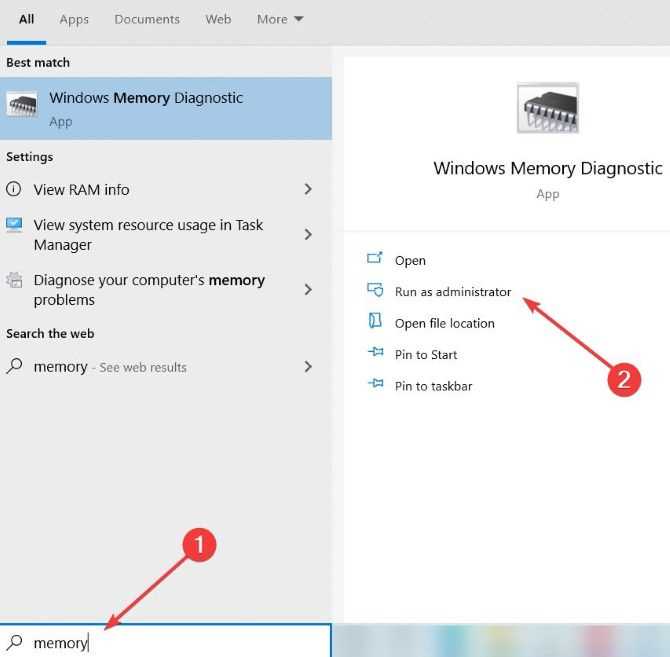
Task: Expand the Task Manager resource usage chevron
Action: (x=308, y=234)
